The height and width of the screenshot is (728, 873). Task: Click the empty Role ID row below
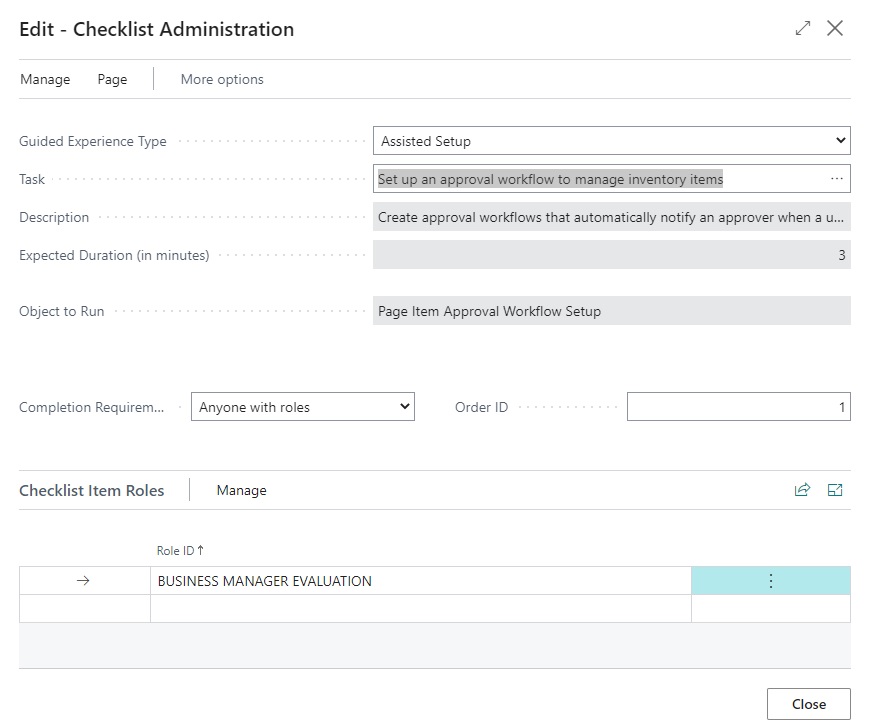pos(420,609)
